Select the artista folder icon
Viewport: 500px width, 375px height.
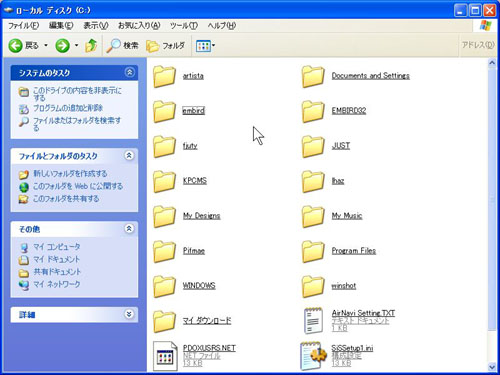coord(164,76)
